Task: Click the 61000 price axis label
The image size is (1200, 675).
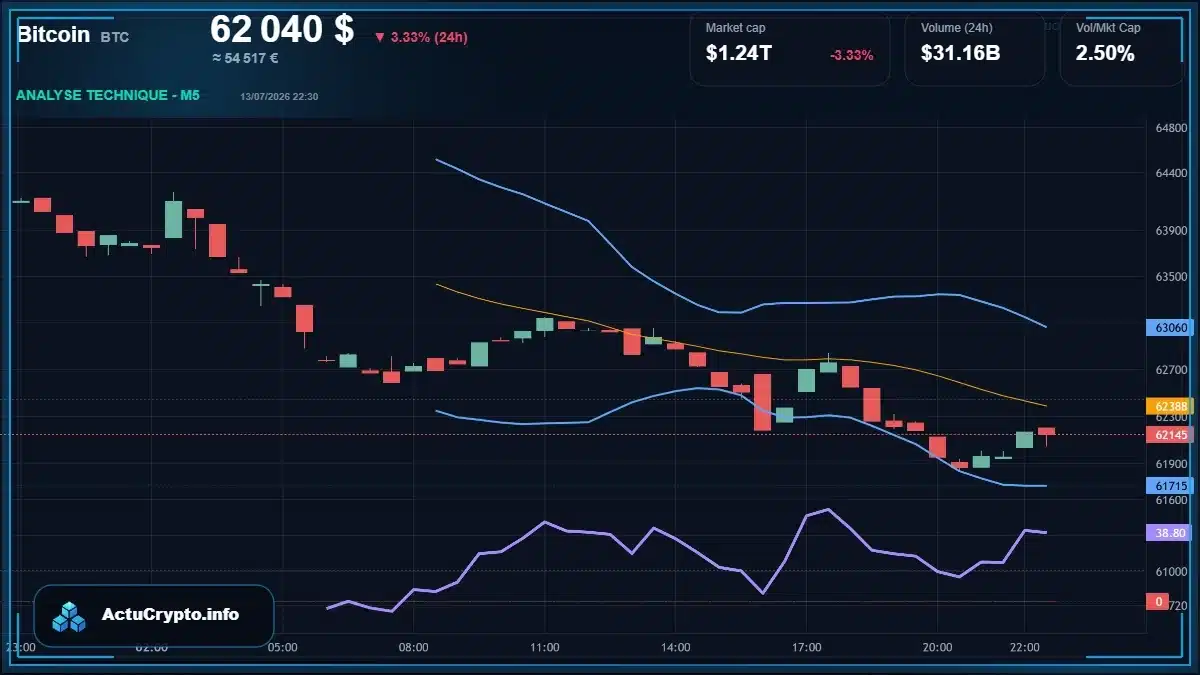Action: pos(1171,571)
